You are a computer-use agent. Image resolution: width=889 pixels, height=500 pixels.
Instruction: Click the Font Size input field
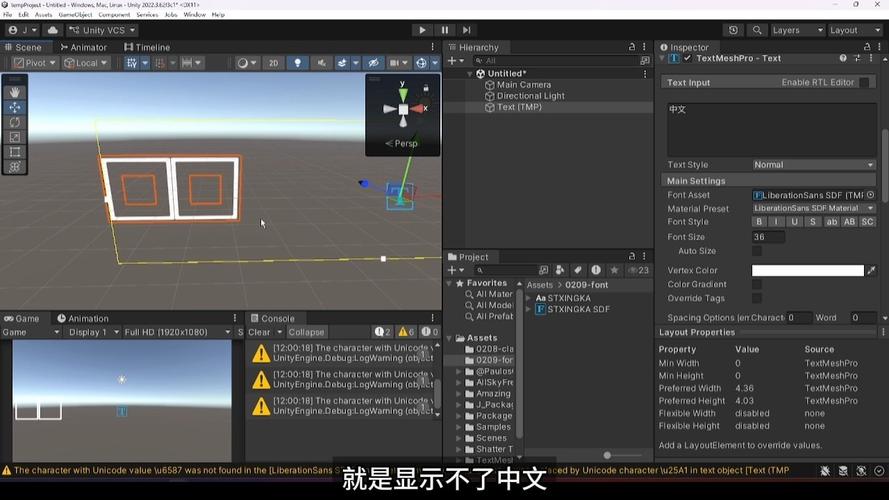point(768,237)
